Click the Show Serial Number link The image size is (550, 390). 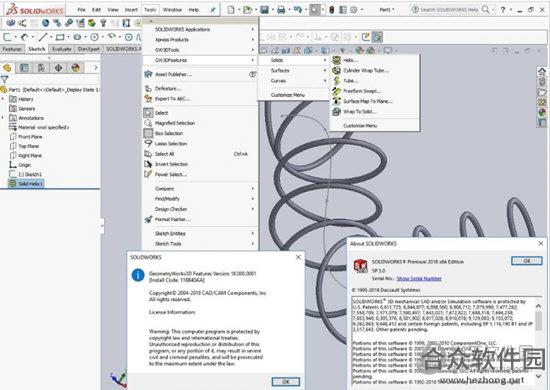[419, 278]
